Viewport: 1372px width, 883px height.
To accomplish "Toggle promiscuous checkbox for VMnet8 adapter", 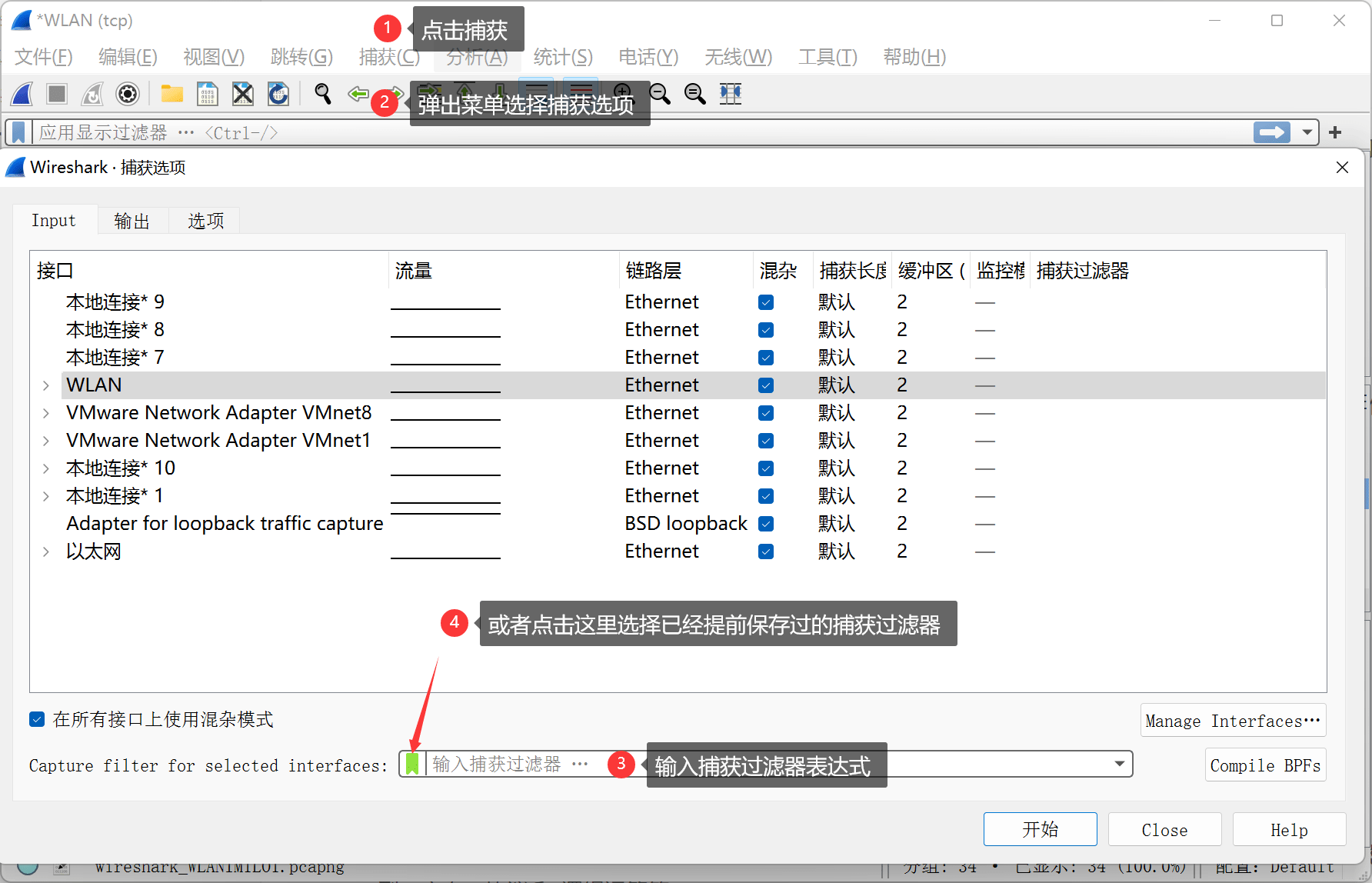I will pyautogui.click(x=766, y=413).
